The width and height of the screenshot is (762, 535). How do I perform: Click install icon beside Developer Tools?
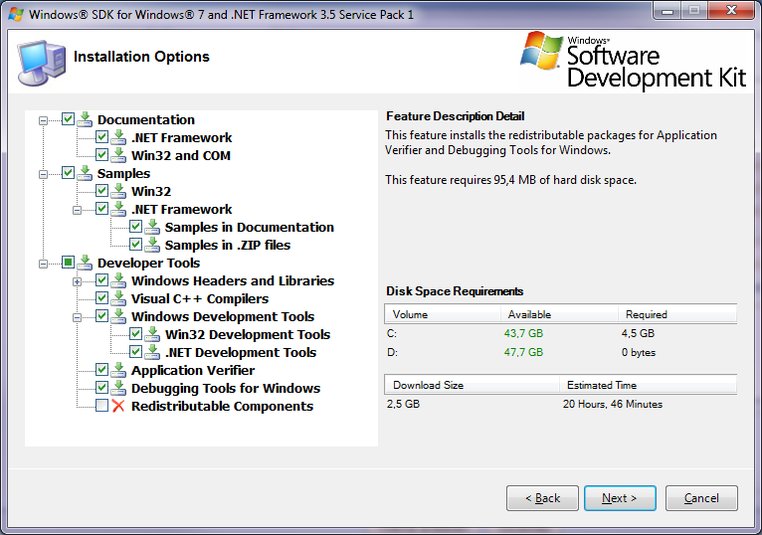coord(85,262)
